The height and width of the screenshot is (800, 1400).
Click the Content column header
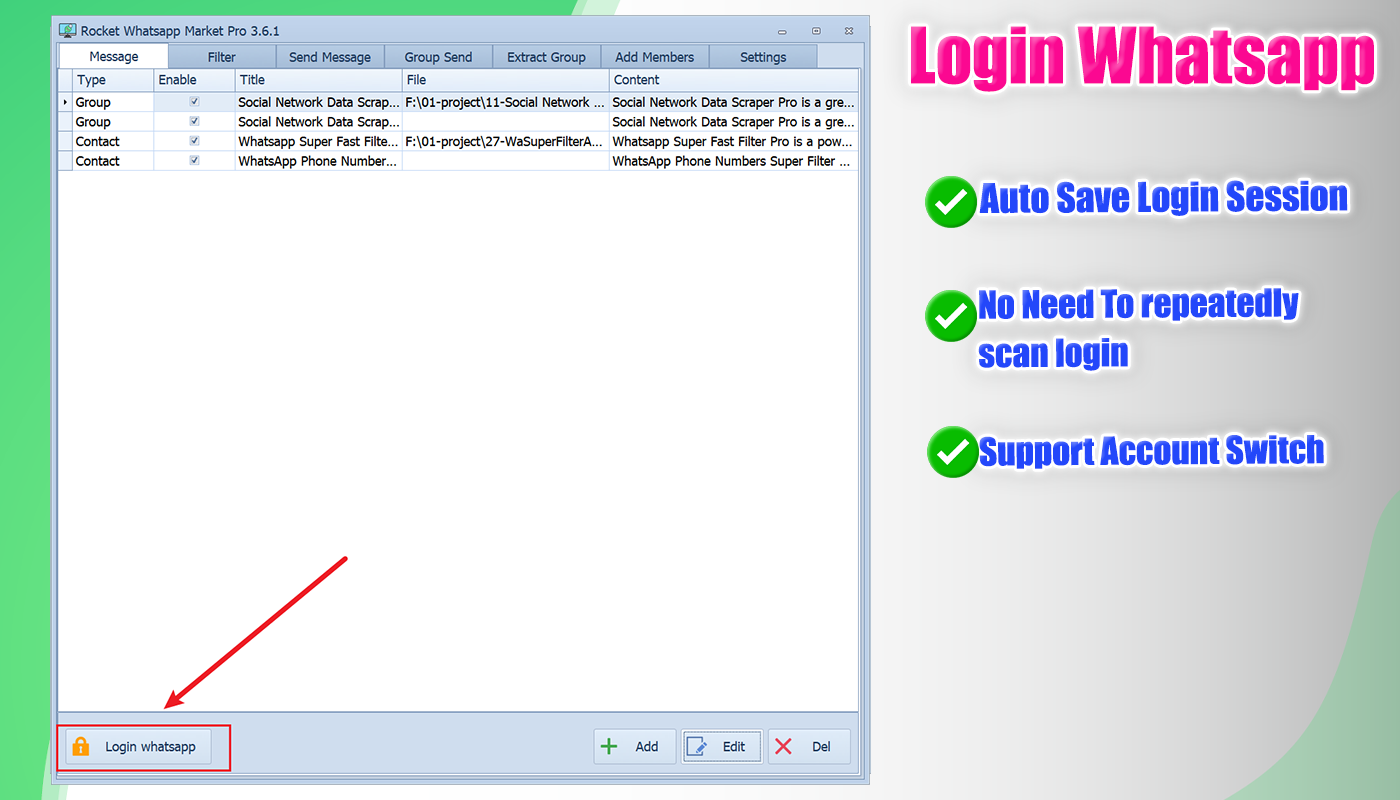[x=733, y=80]
